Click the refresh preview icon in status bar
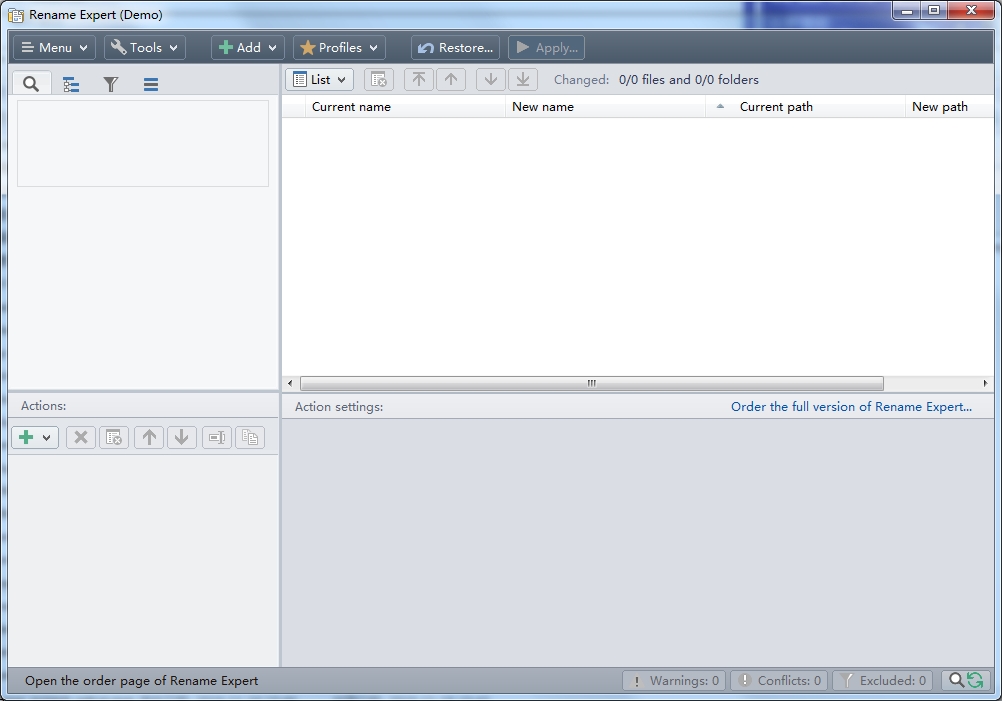Image resolution: width=1002 pixels, height=701 pixels. pos(976,681)
